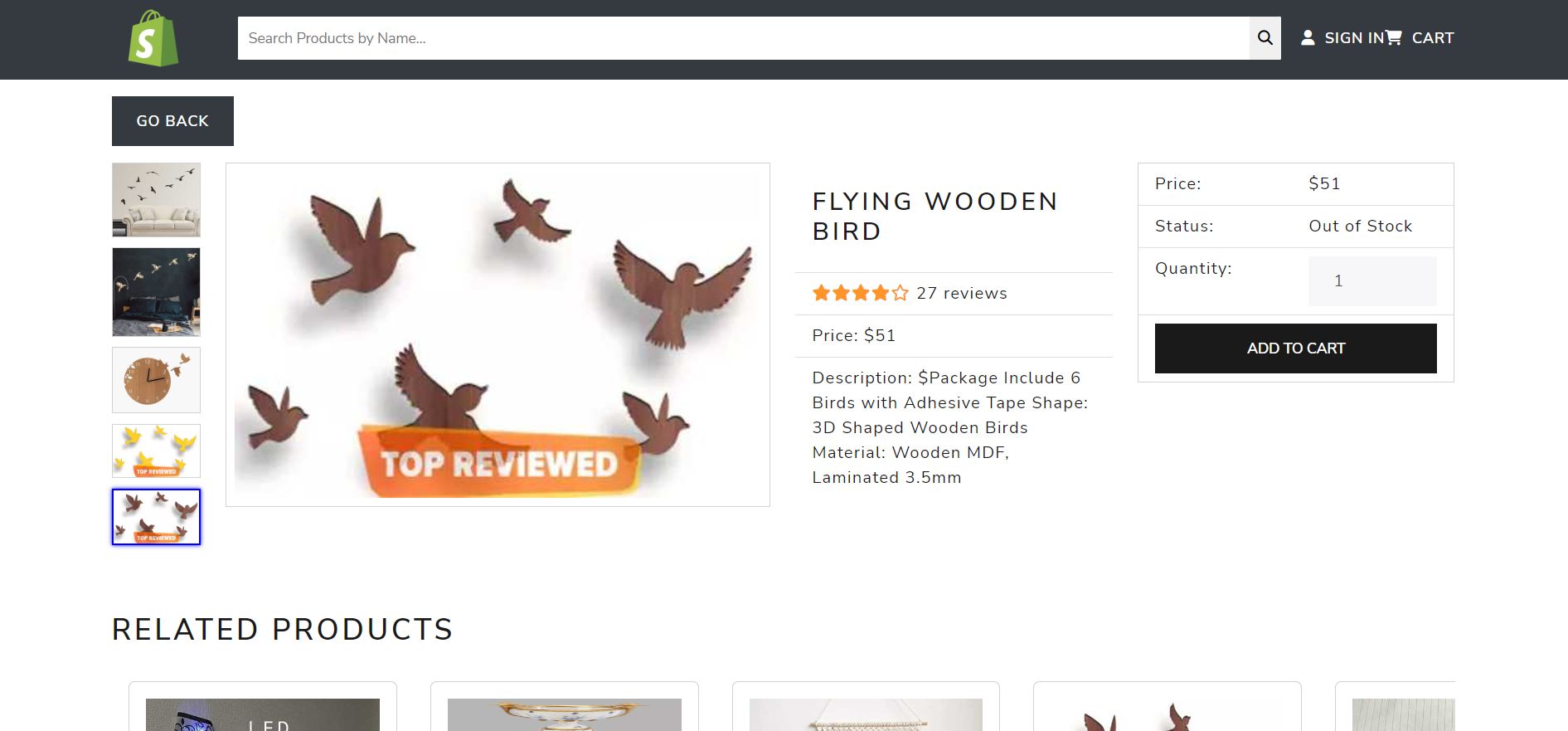Image resolution: width=1568 pixels, height=731 pixels.
Task: Go back using the GO BACK button
Action: point(172,121)
